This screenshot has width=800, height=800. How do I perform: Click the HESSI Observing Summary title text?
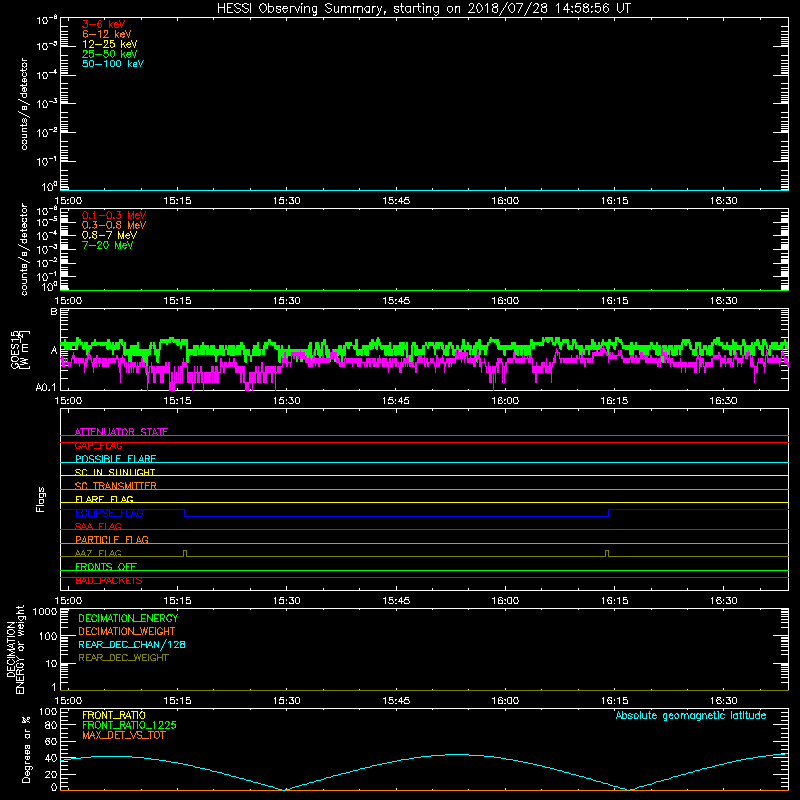[424, 9]
